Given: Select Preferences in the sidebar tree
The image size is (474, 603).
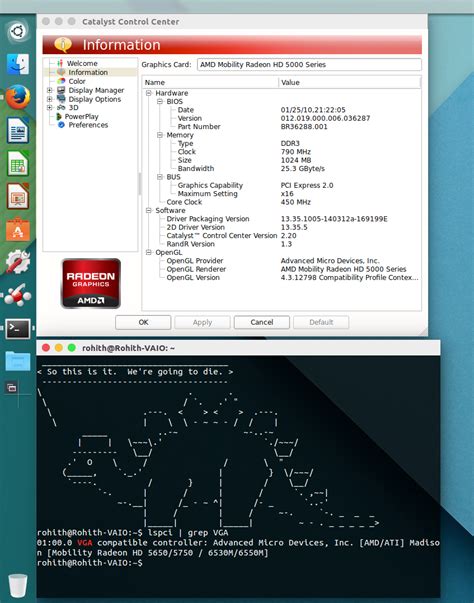Looking at the screenshot, I should (x=88, y=125).
